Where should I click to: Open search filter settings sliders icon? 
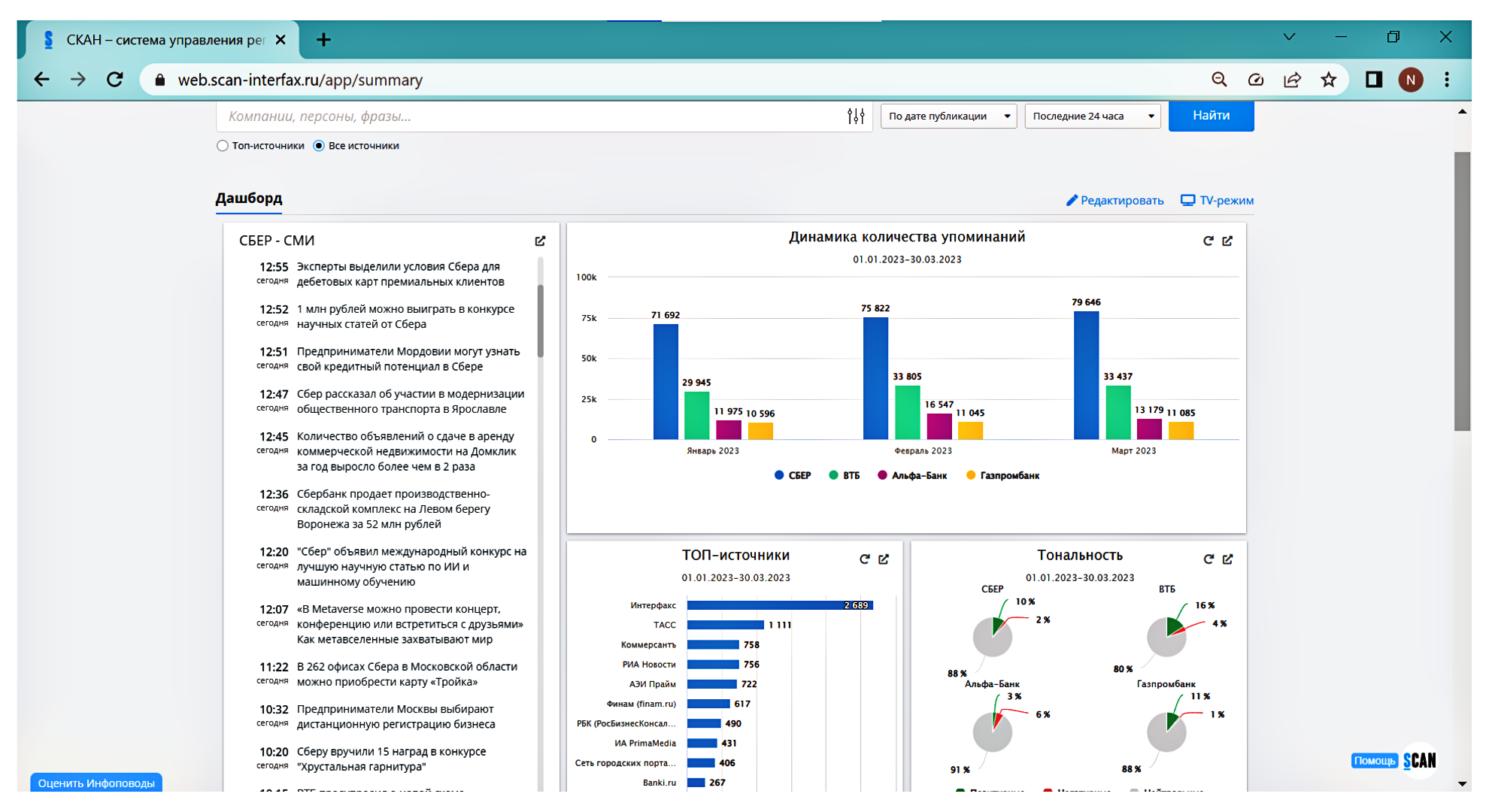click(856, 116)
